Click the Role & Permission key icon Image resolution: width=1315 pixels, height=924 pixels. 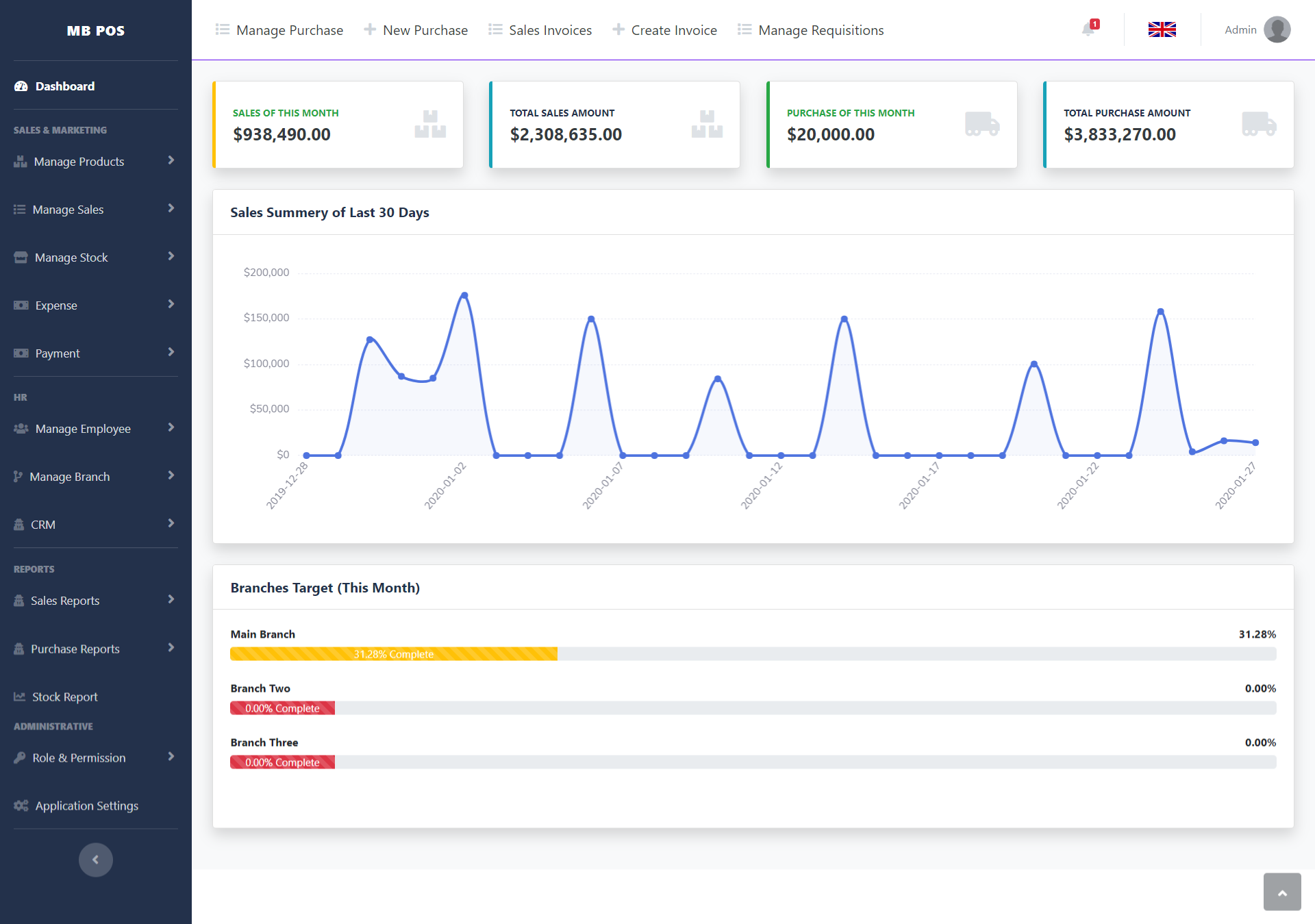[20, 758]
